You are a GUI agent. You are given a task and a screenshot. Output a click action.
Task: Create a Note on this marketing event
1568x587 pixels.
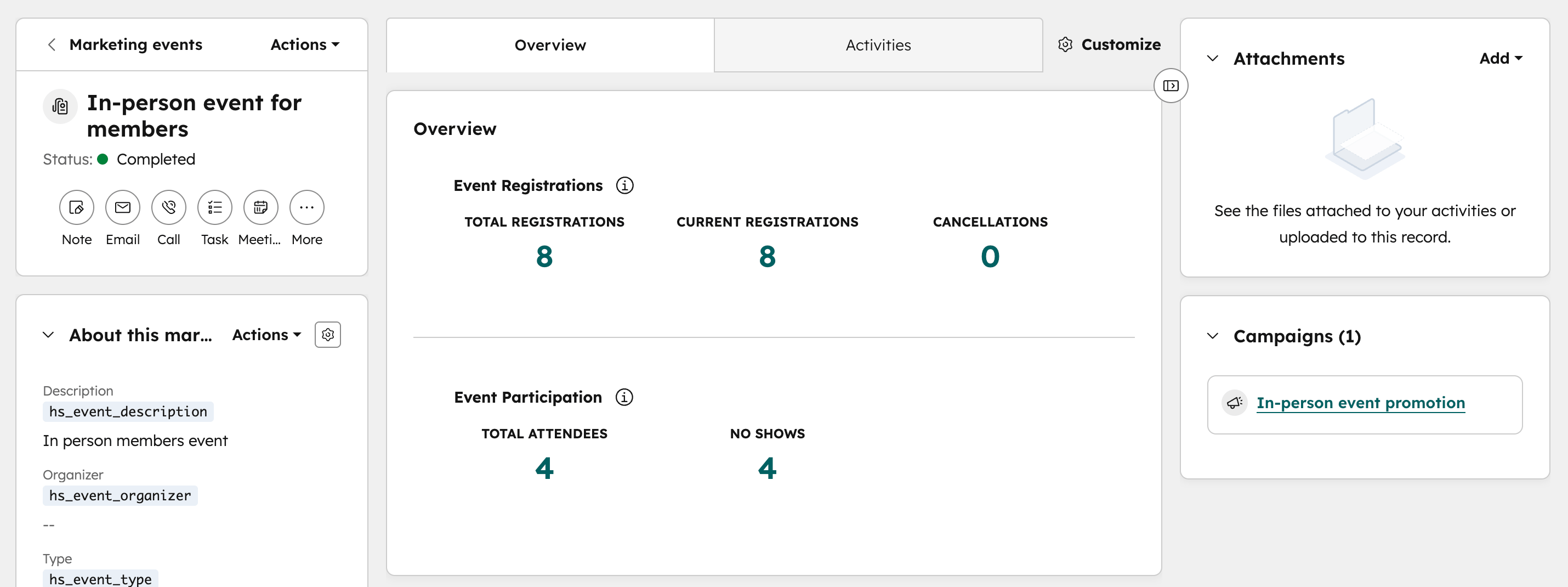[x=76, y=207]
